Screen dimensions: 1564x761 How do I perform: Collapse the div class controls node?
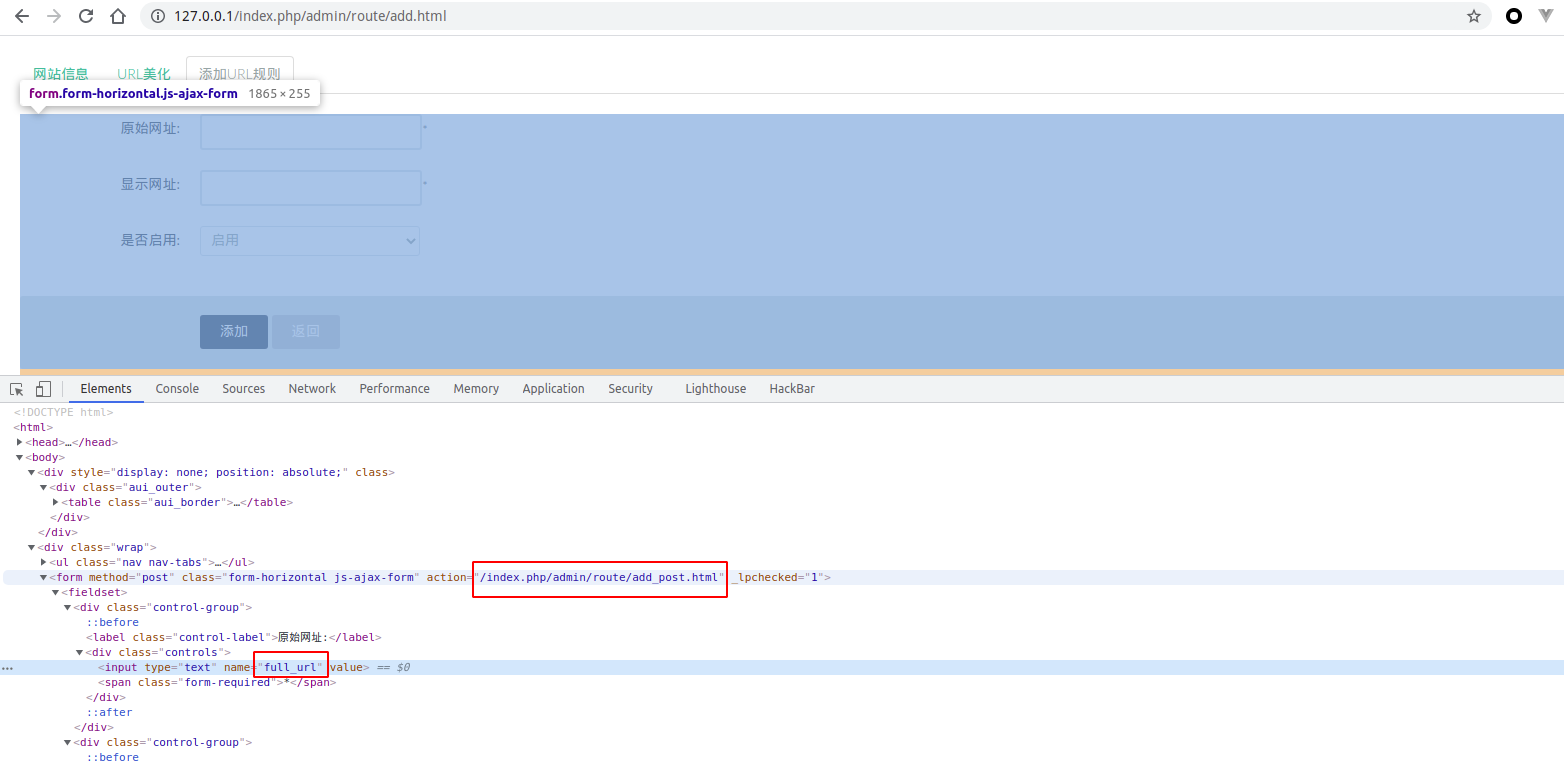(80, 652)
